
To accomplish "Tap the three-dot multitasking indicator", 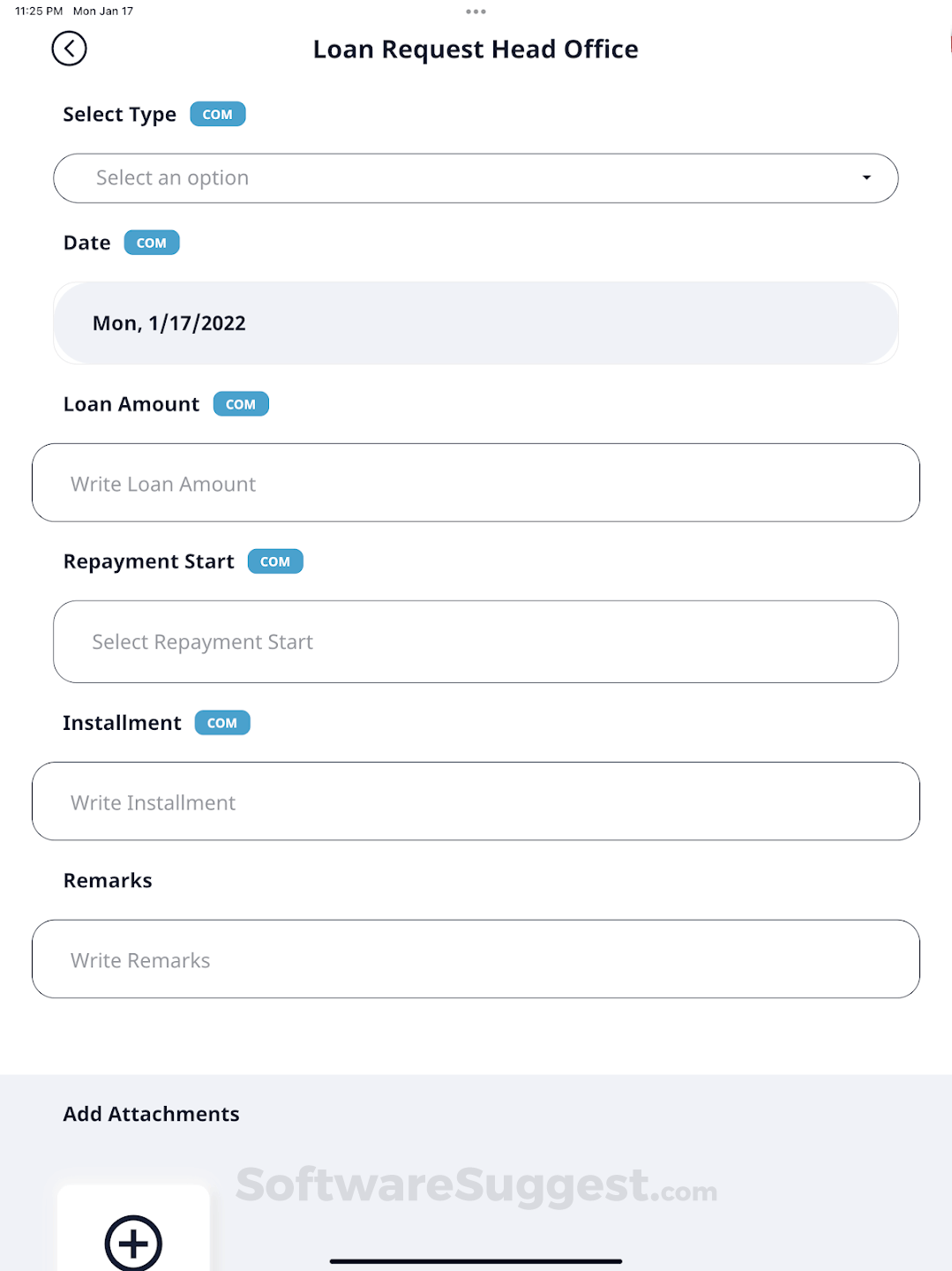I will (x=476, y=11).
